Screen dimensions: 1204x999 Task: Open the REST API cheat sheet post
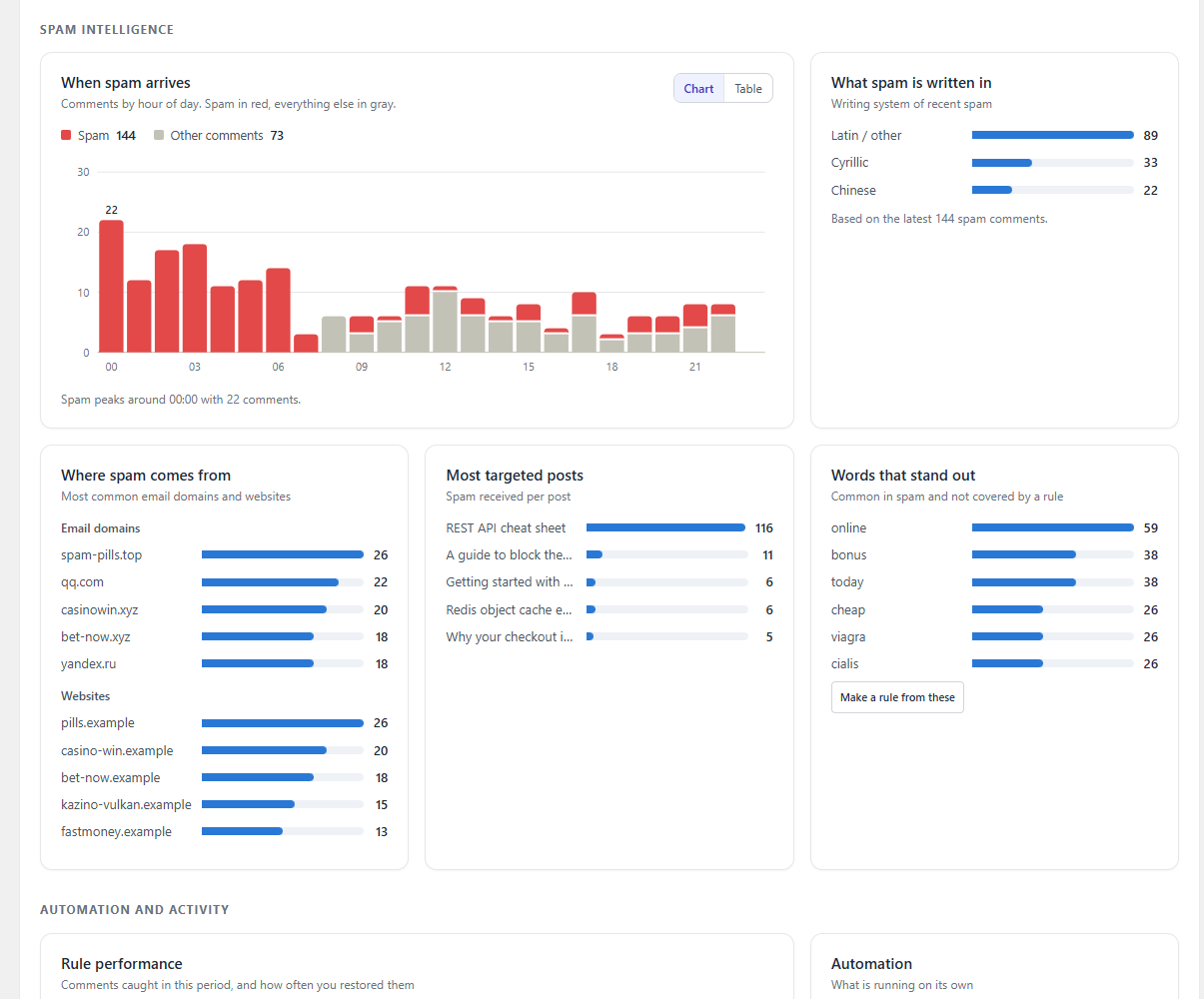(x=506, y=527)
